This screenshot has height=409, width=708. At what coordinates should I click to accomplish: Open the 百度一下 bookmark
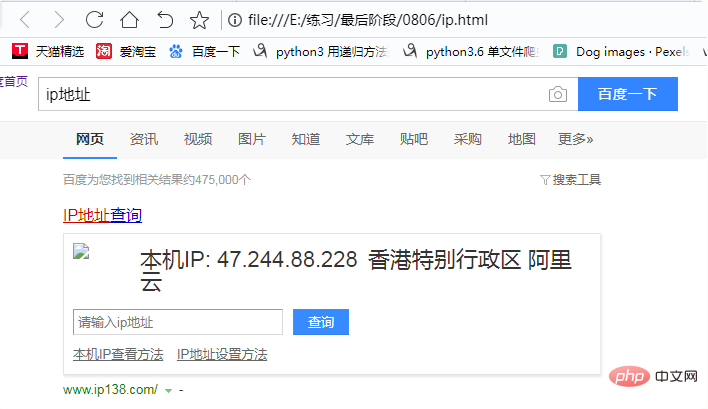(x=205, y=51)
